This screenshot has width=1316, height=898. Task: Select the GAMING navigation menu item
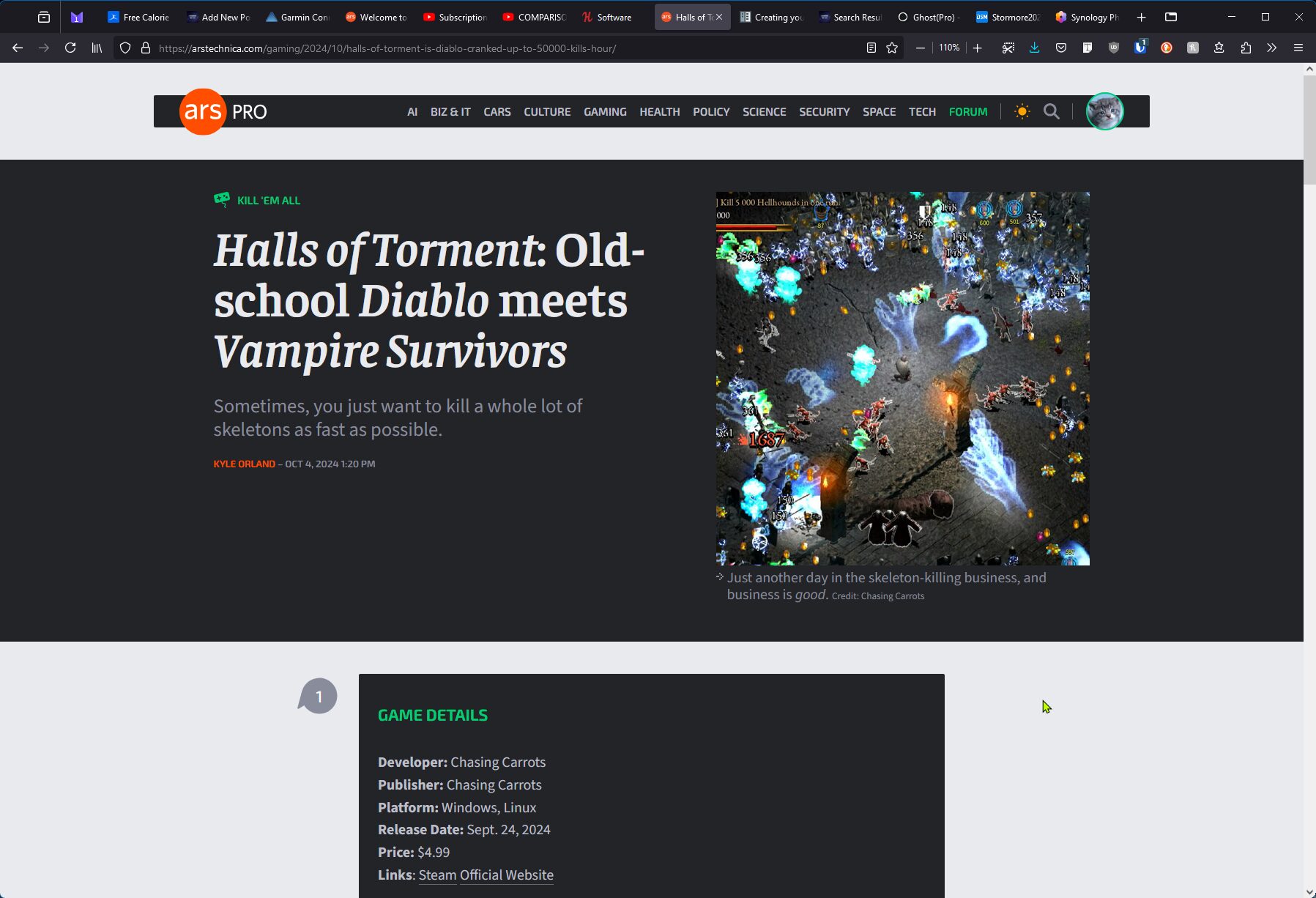tap(605, 111)
